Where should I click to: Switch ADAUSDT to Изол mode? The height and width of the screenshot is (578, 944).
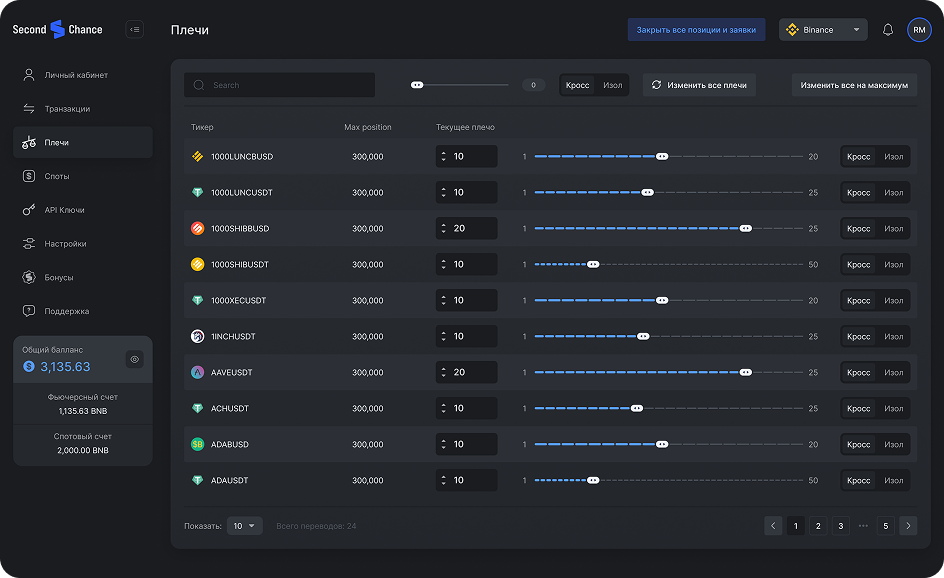(895, 480)
